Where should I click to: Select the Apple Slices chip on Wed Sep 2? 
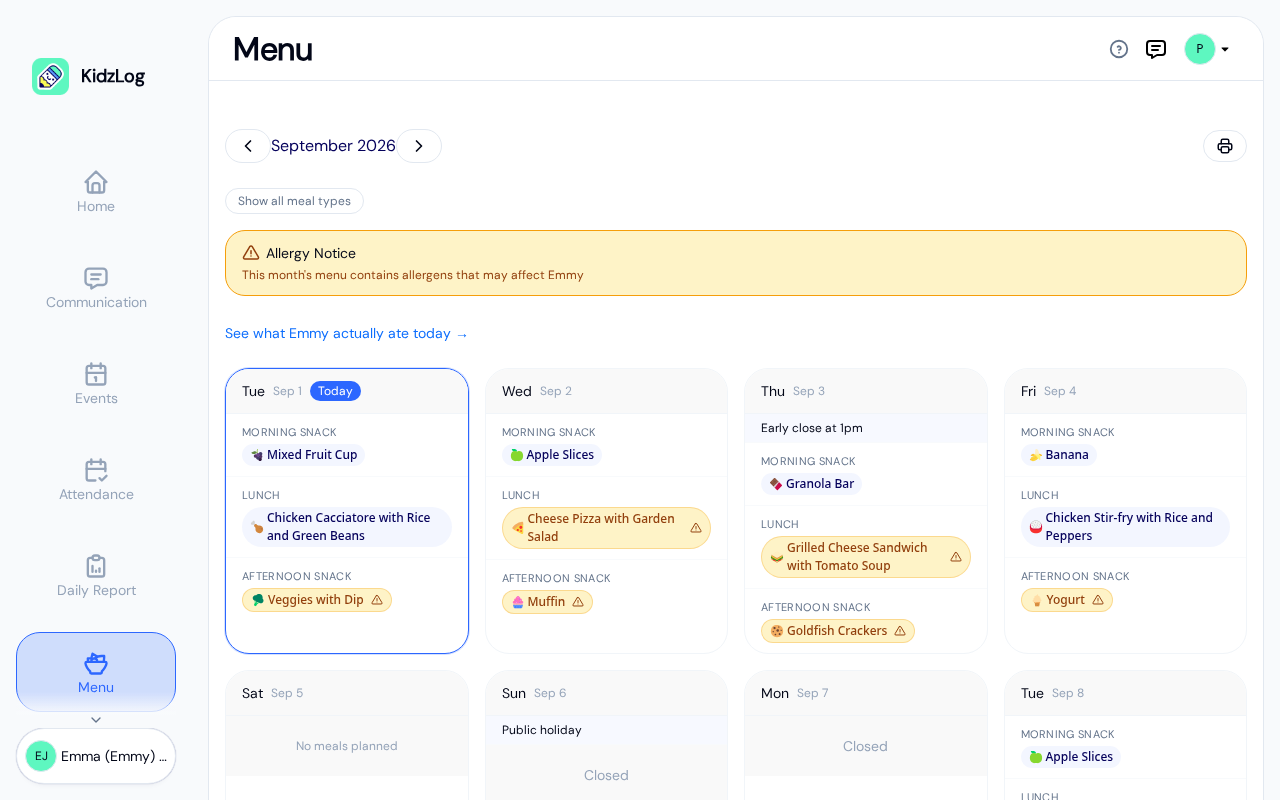point(552,455)
